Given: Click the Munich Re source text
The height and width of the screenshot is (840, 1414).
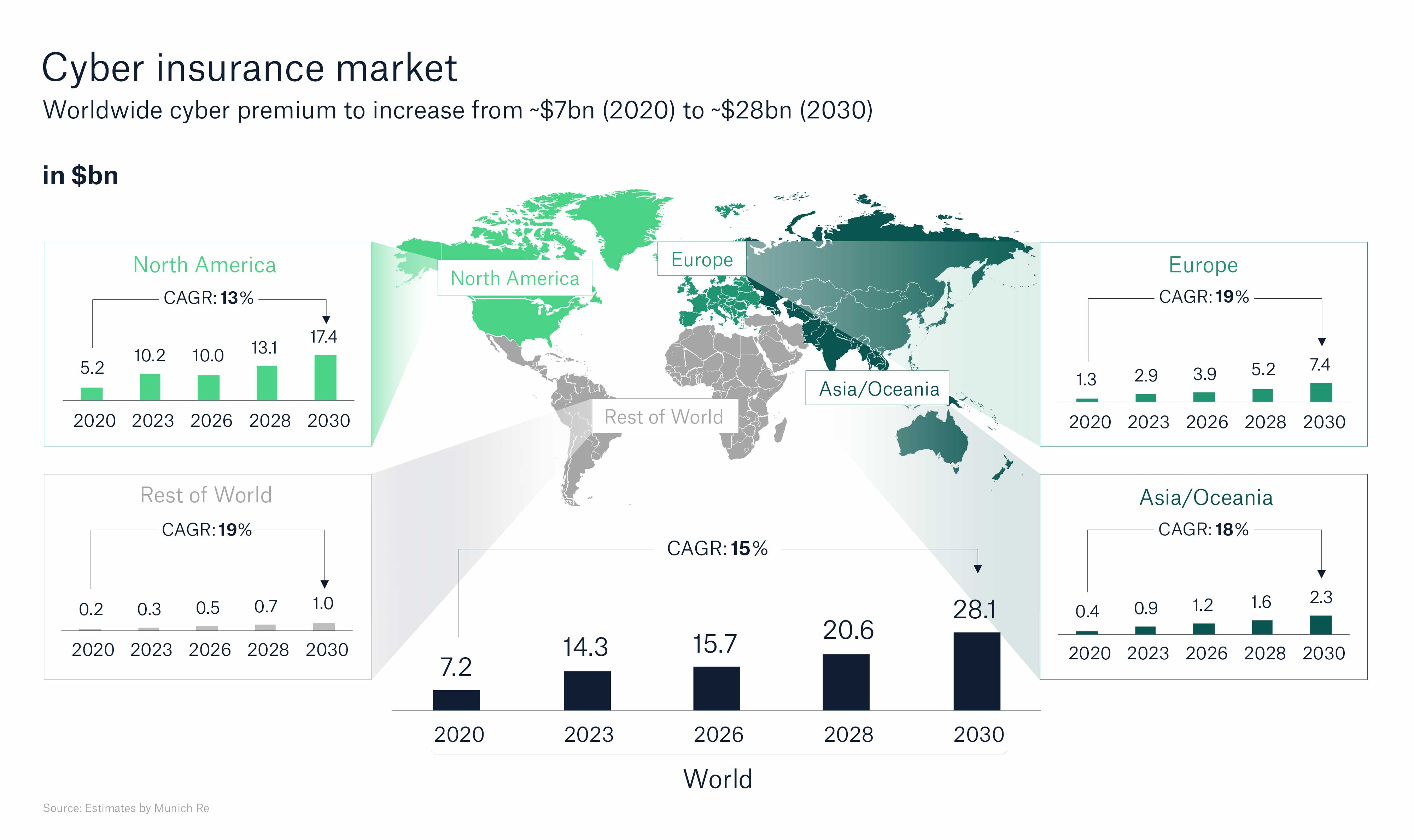Looking at the screenshot, I should click(x=126, y=808).
